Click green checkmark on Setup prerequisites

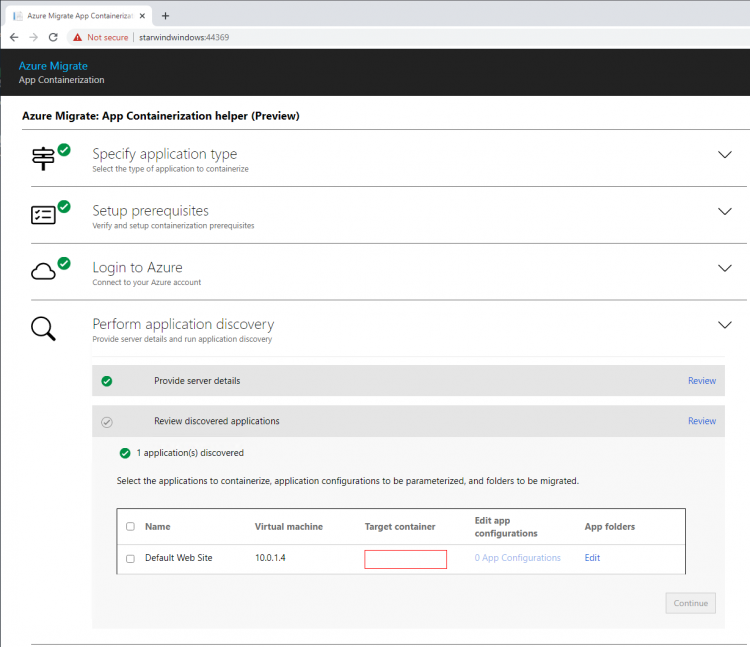pos(64,207)
